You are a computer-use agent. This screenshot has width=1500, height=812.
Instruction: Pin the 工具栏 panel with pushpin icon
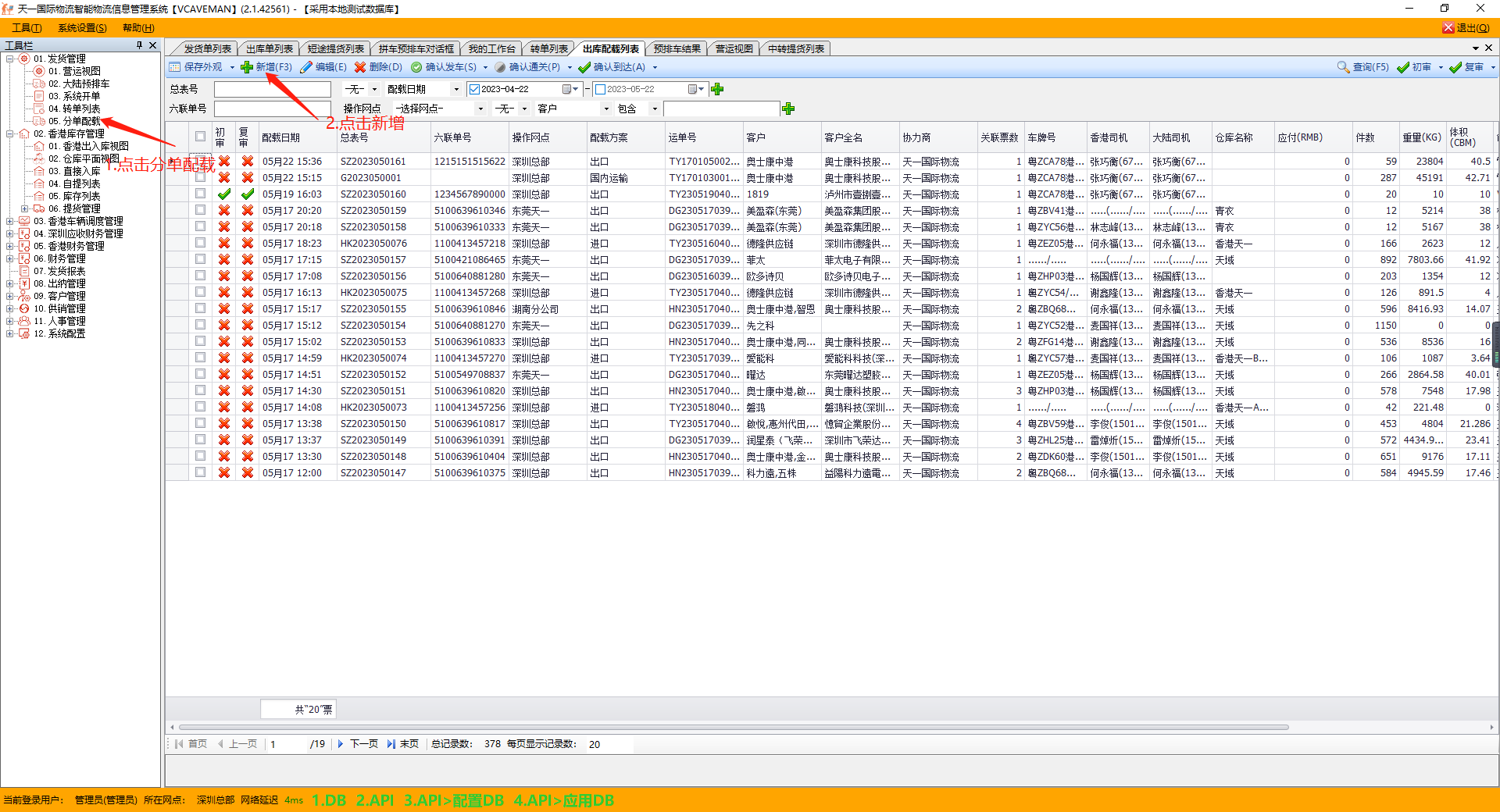(x=140, y=45)
